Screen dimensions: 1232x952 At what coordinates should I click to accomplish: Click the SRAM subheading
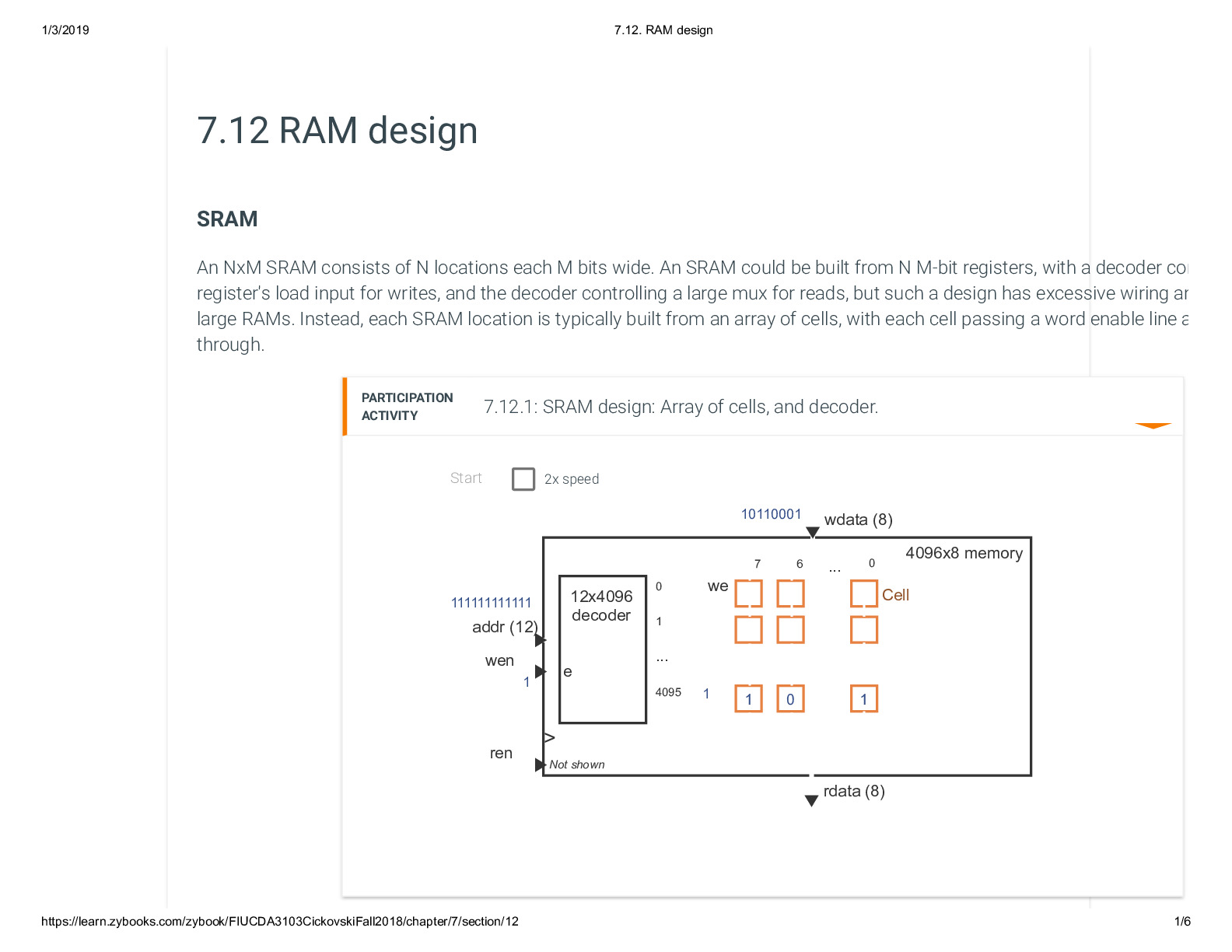tap(227, 219)
